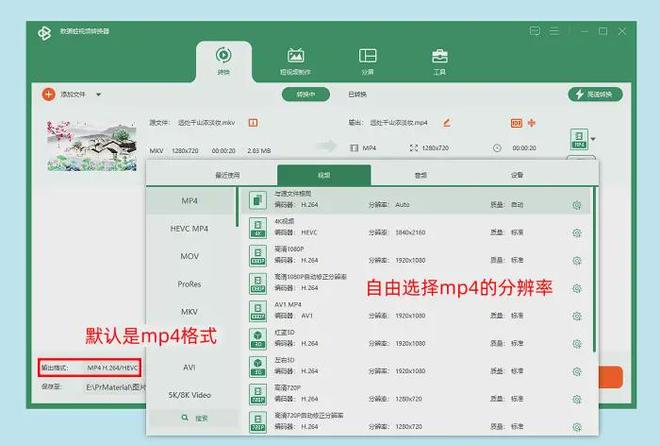Click the category list vertical scrollbar
Screen dimensions: 660x446
[x=237, y=207]
